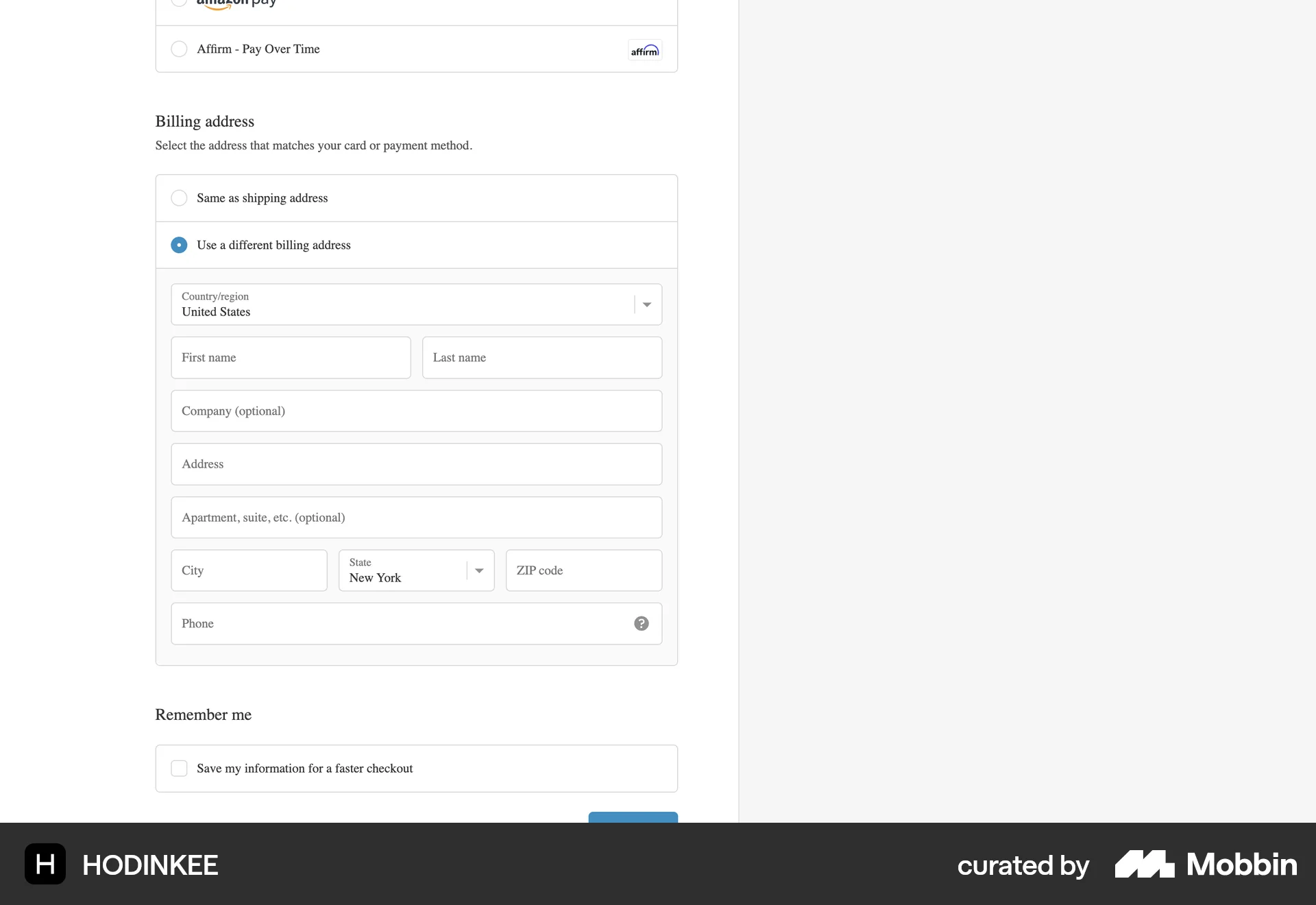
Task: Open the Country/region selector showing United States
Action: (x=416, y=304)
